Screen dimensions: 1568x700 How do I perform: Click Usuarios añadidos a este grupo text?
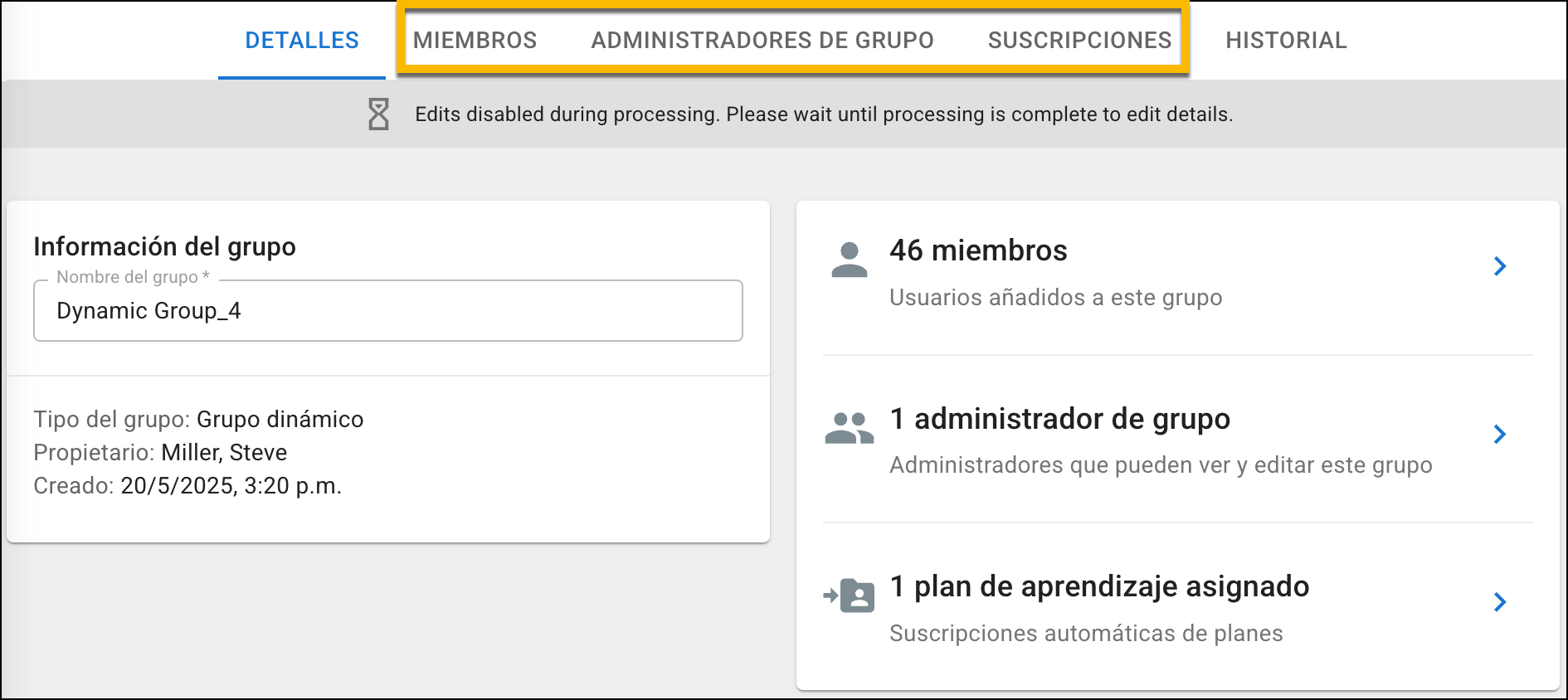tap(1056, 297)
